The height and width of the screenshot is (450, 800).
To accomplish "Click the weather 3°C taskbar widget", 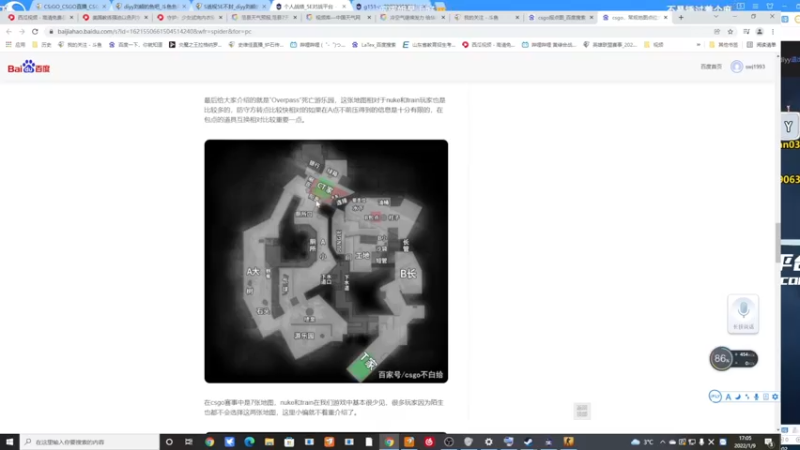I will tap(642, 442).
